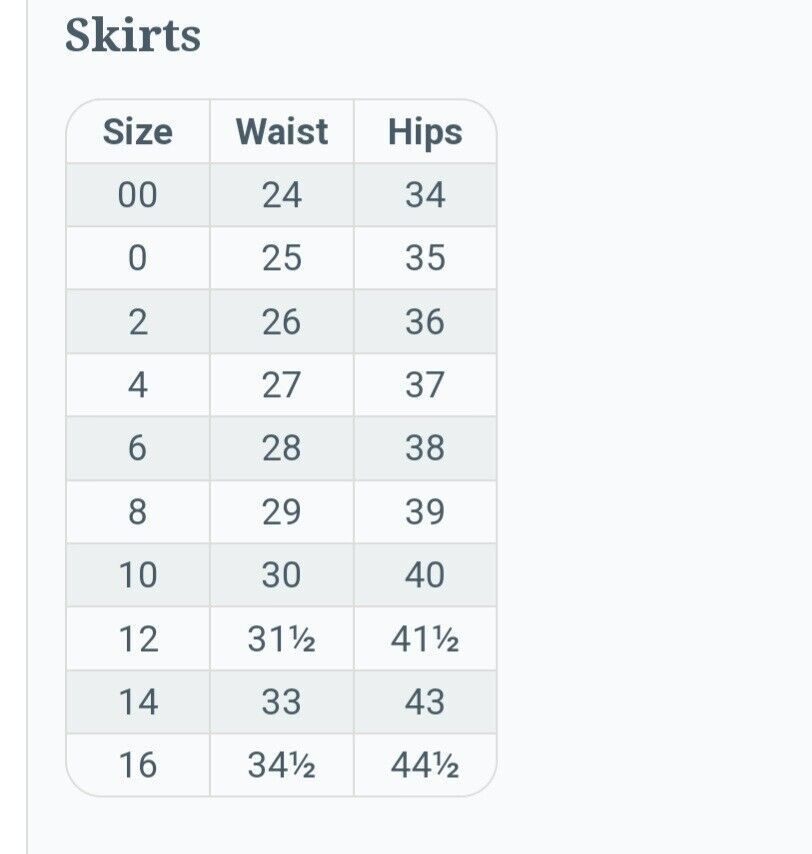Select the Waist column header
Image resolution: width=812 pixels, height=854 pixels.
tap(282, 131)
